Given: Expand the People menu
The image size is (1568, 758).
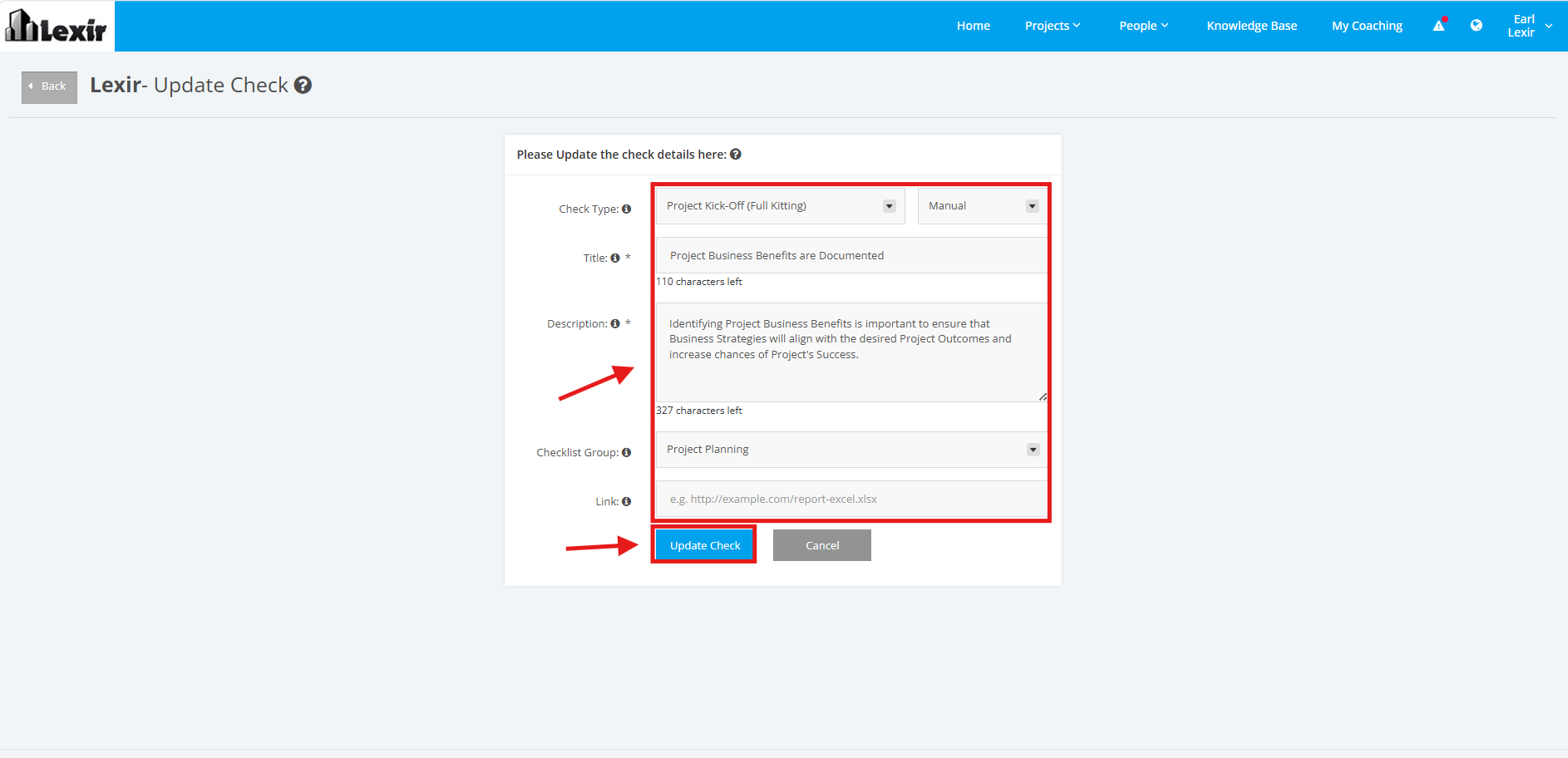Looking at the screenshot, I should [x=1143, y=26].
